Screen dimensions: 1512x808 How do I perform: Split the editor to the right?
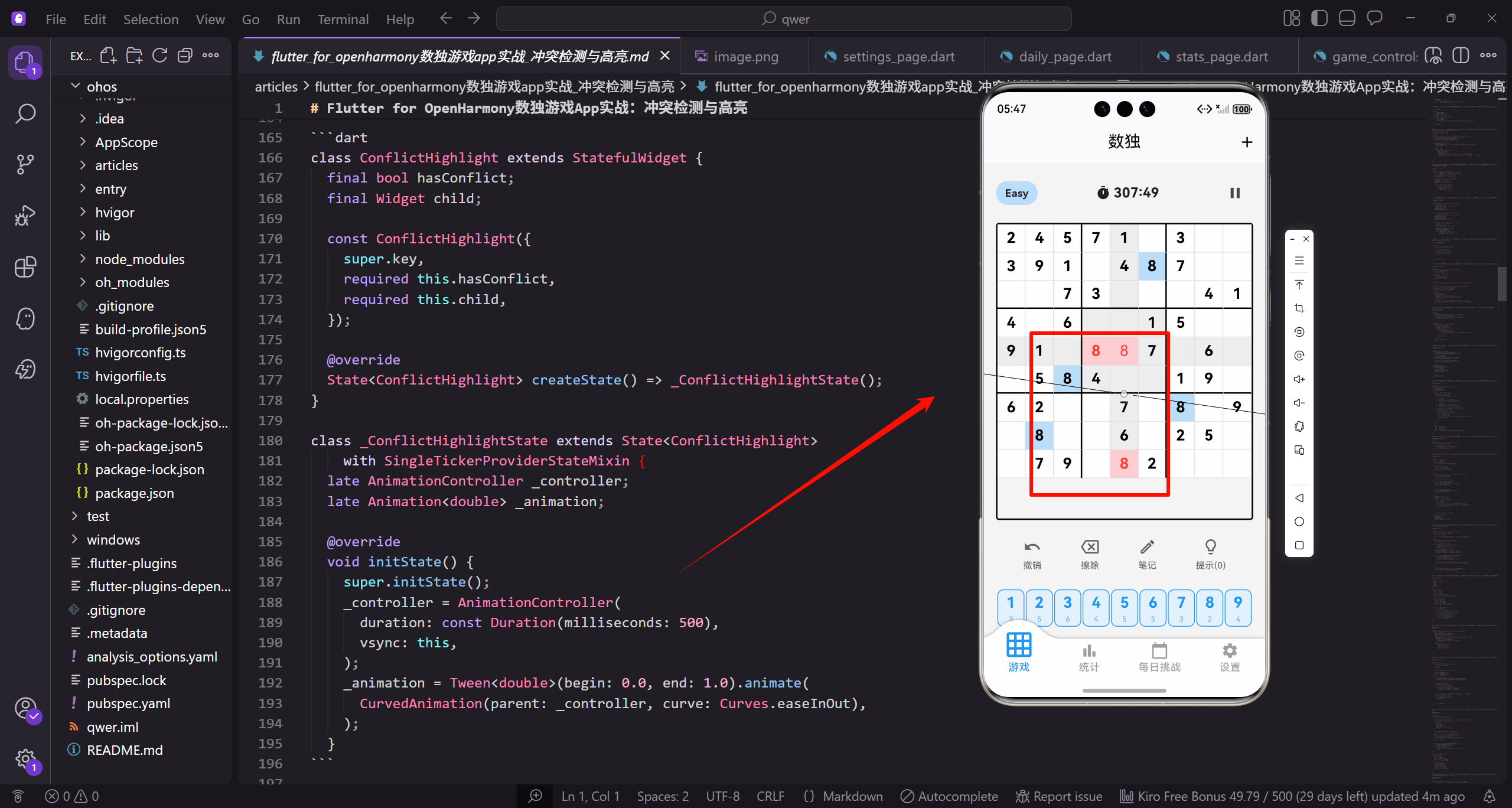(1461, 56)
